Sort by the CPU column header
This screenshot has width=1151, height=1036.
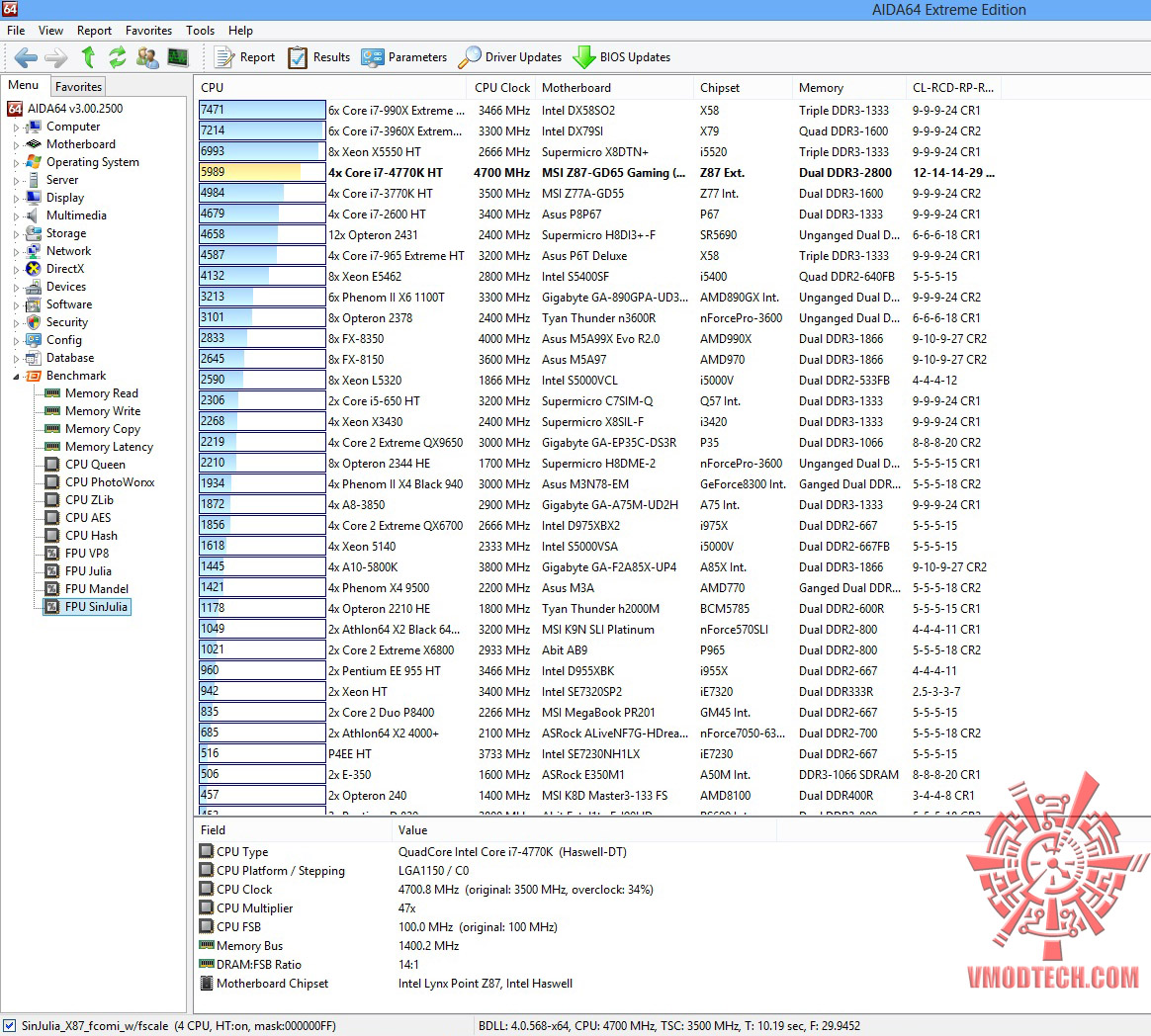pyautogui.click(x=330, y=87)
